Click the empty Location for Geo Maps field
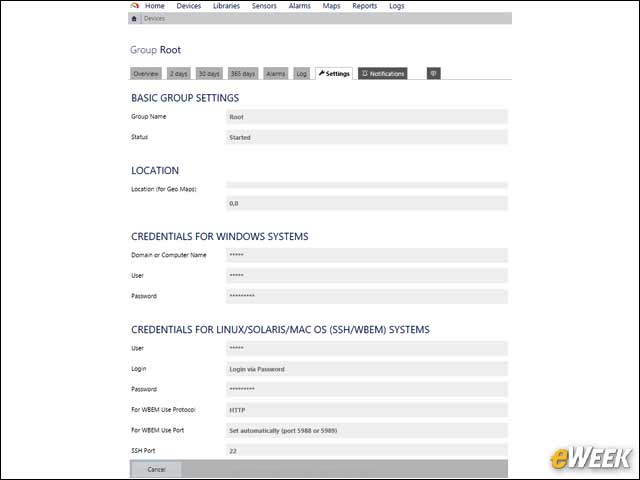This screenshot has height=480, width=640. [367, 185]
